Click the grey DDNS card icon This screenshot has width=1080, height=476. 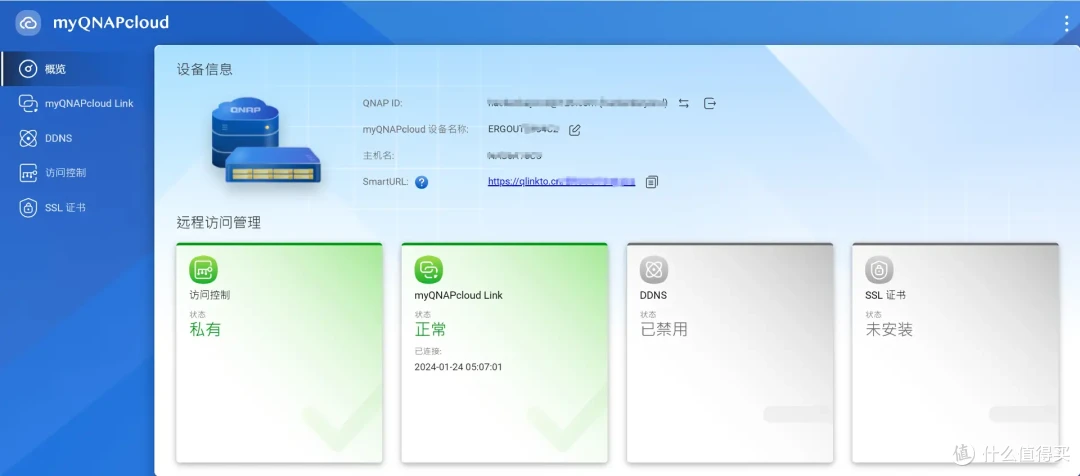654,269
